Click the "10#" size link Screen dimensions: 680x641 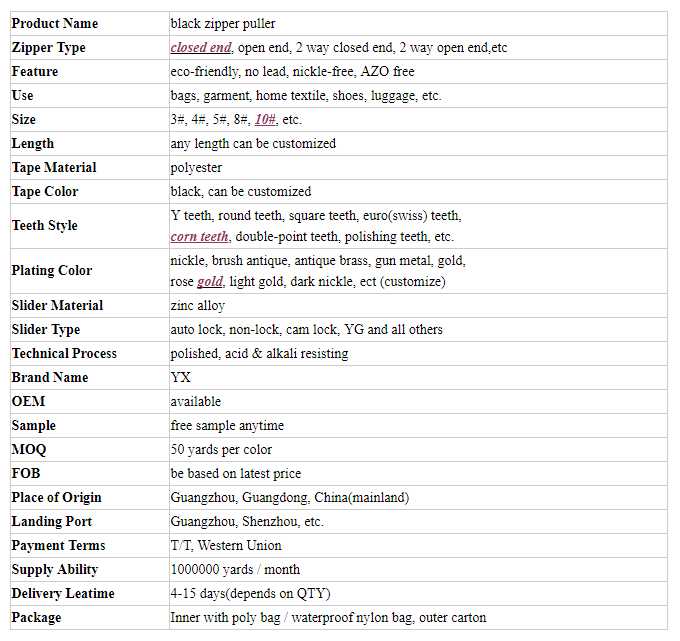265,120
